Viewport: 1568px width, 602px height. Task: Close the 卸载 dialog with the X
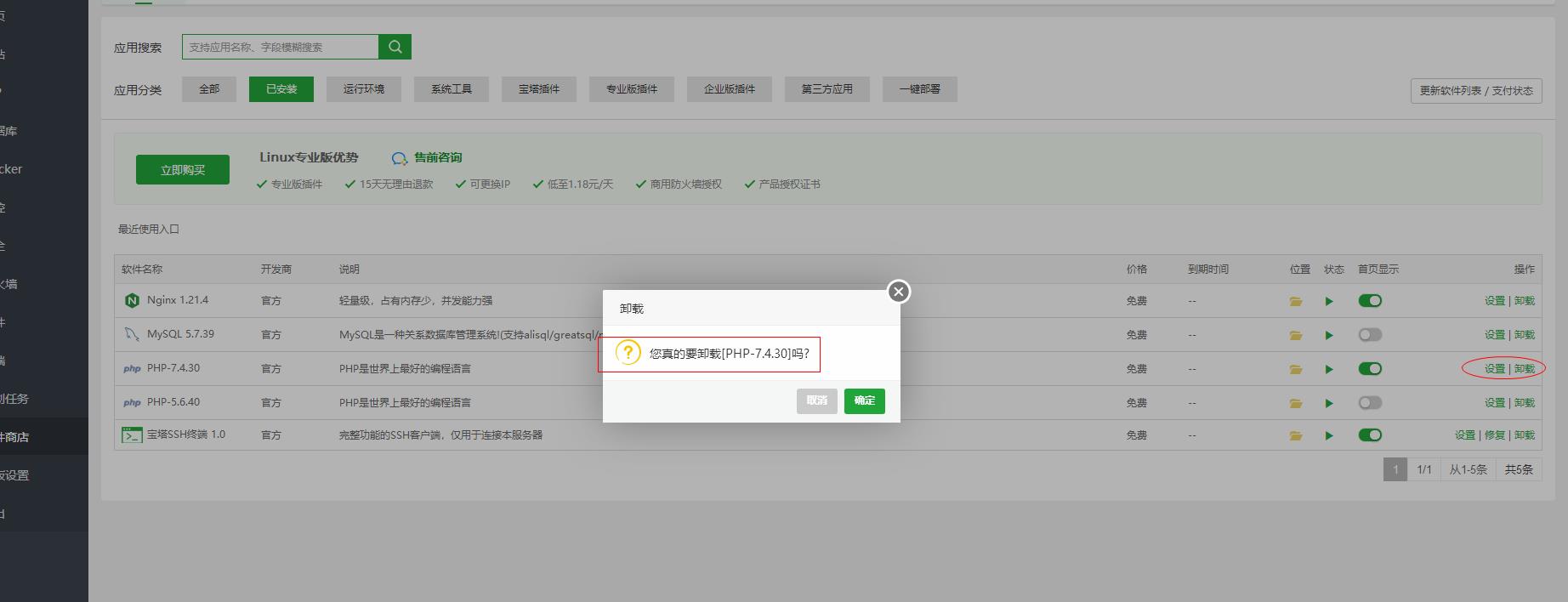point(898,292)
